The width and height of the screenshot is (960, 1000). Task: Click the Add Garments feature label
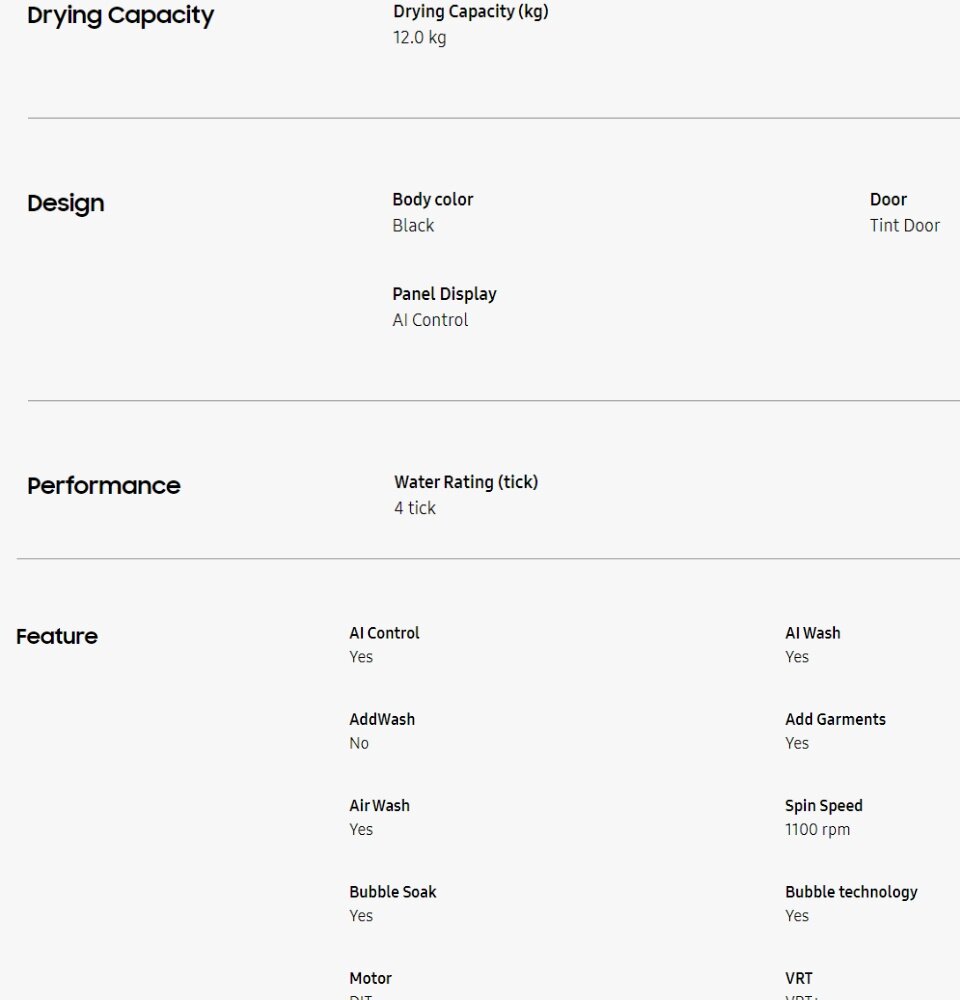[x=836, y=719]
